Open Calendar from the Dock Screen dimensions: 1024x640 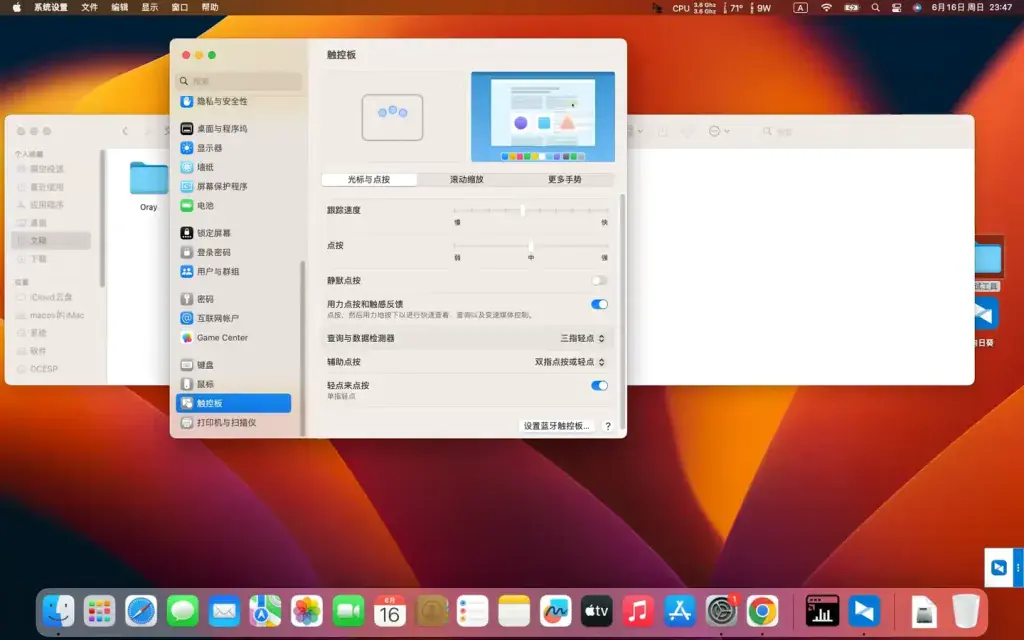[x=389, y=612]
